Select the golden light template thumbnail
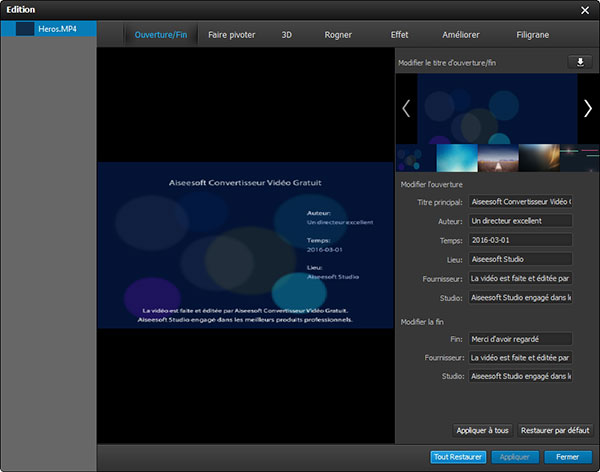This screenshot has height=472, width=600. coord(539,158)
